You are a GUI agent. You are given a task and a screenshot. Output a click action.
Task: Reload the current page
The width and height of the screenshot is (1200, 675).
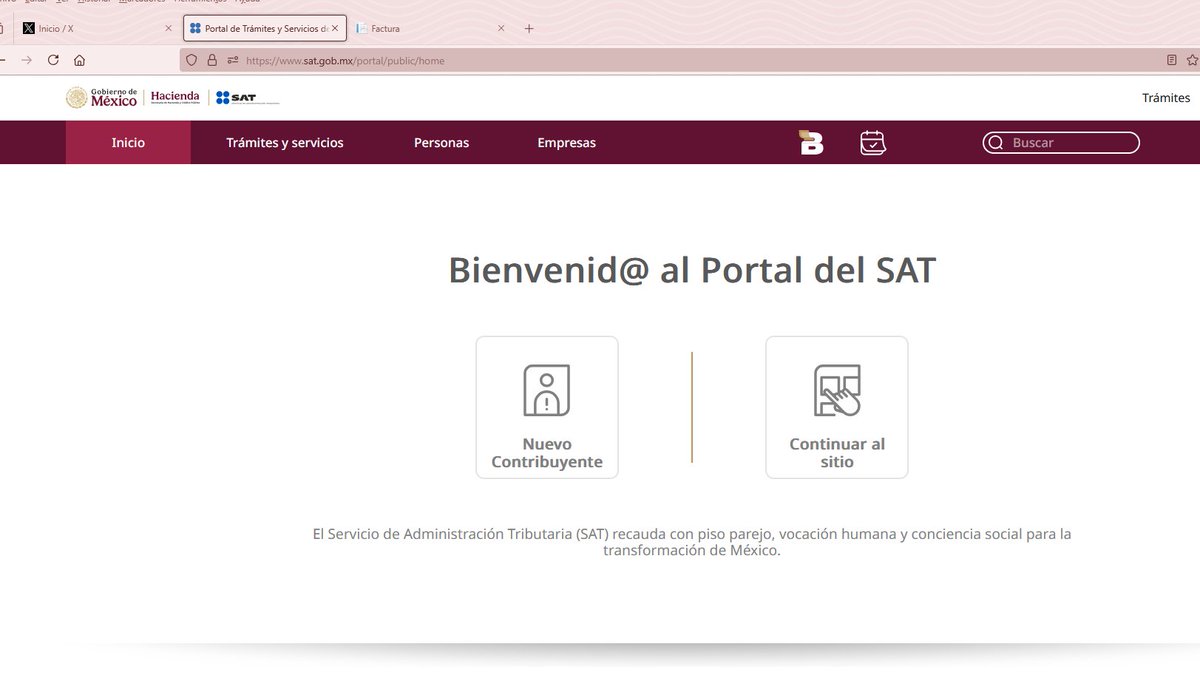click(53, 60)
